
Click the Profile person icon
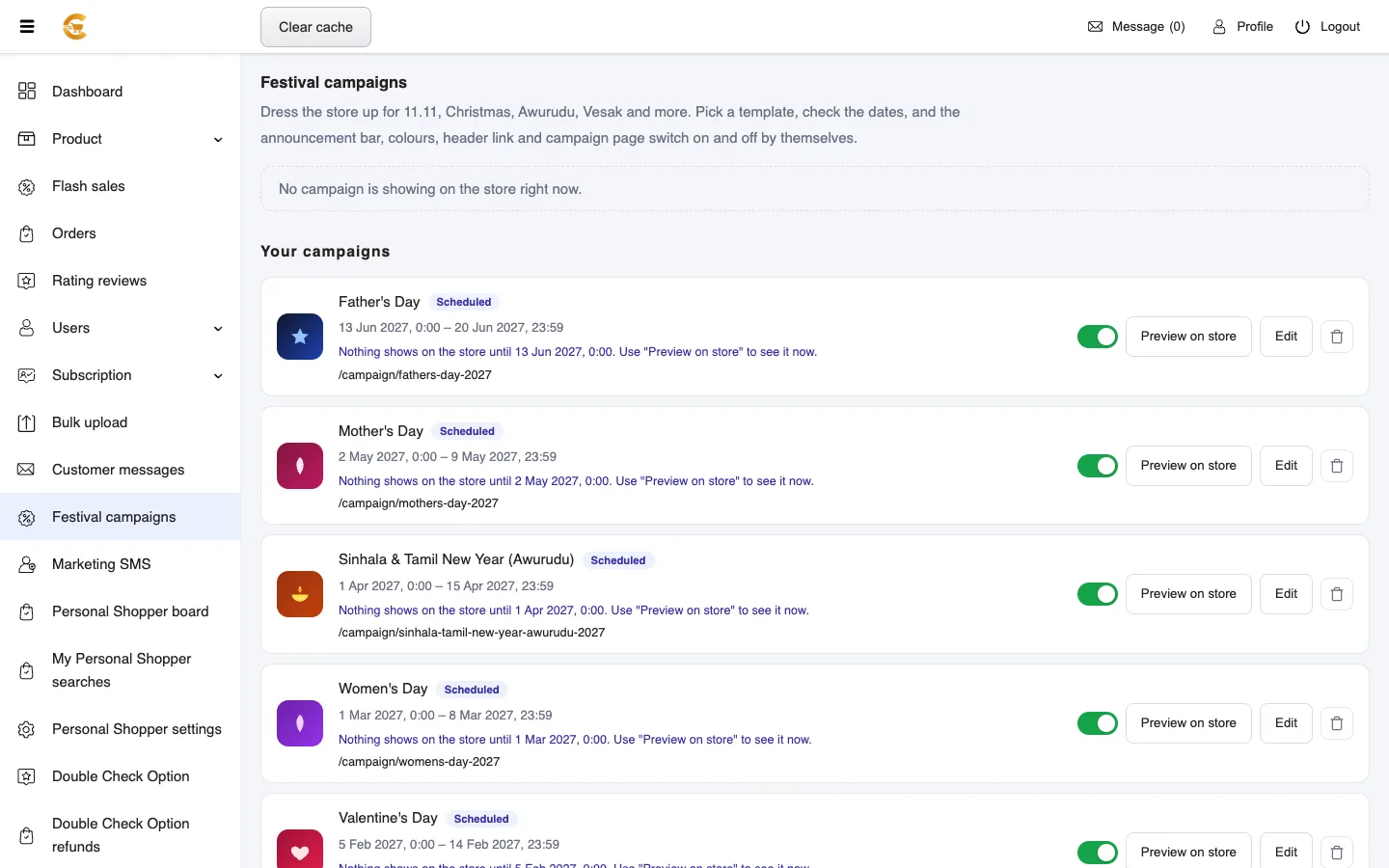coord(1219,27)
